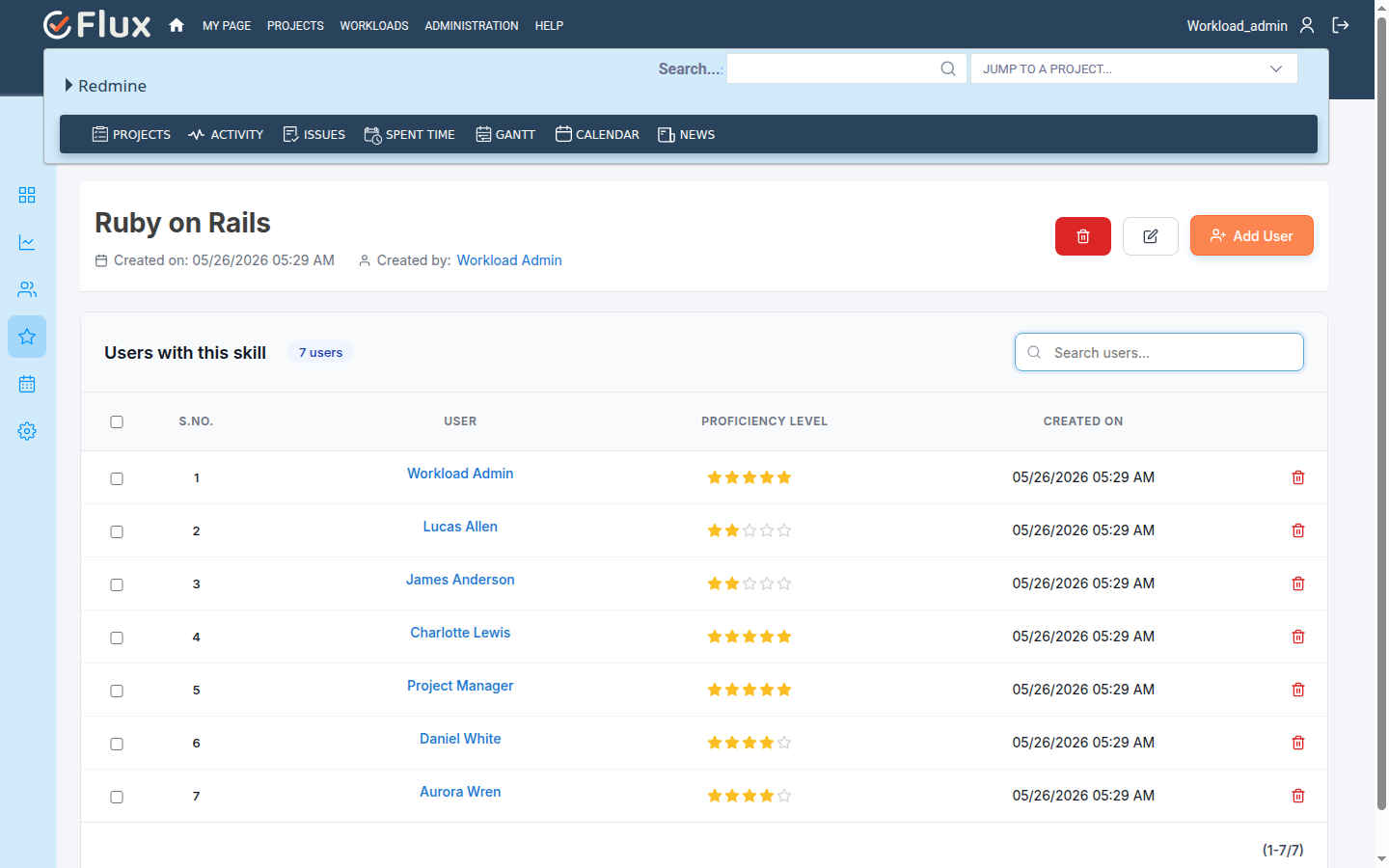
Task: Go to home via house icon
Action: click(x=177, y=25)
